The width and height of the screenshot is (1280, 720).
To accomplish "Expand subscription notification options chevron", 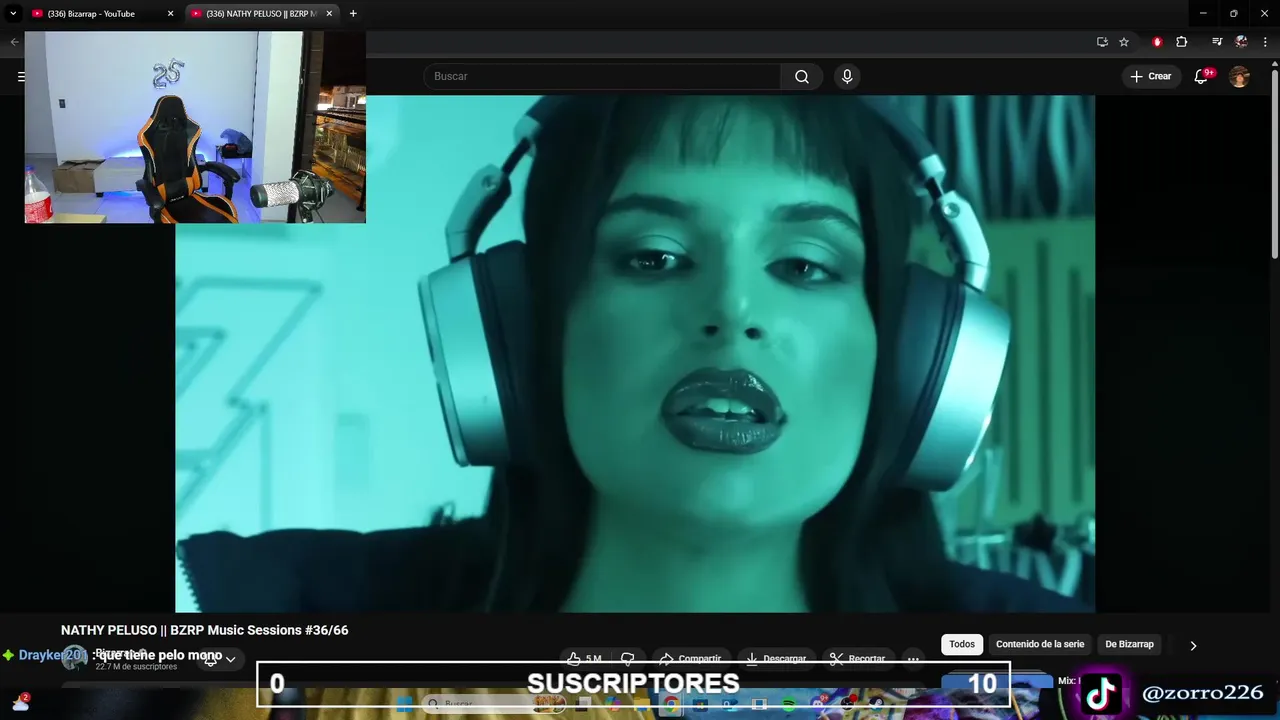I will click(x=230, y=659).
